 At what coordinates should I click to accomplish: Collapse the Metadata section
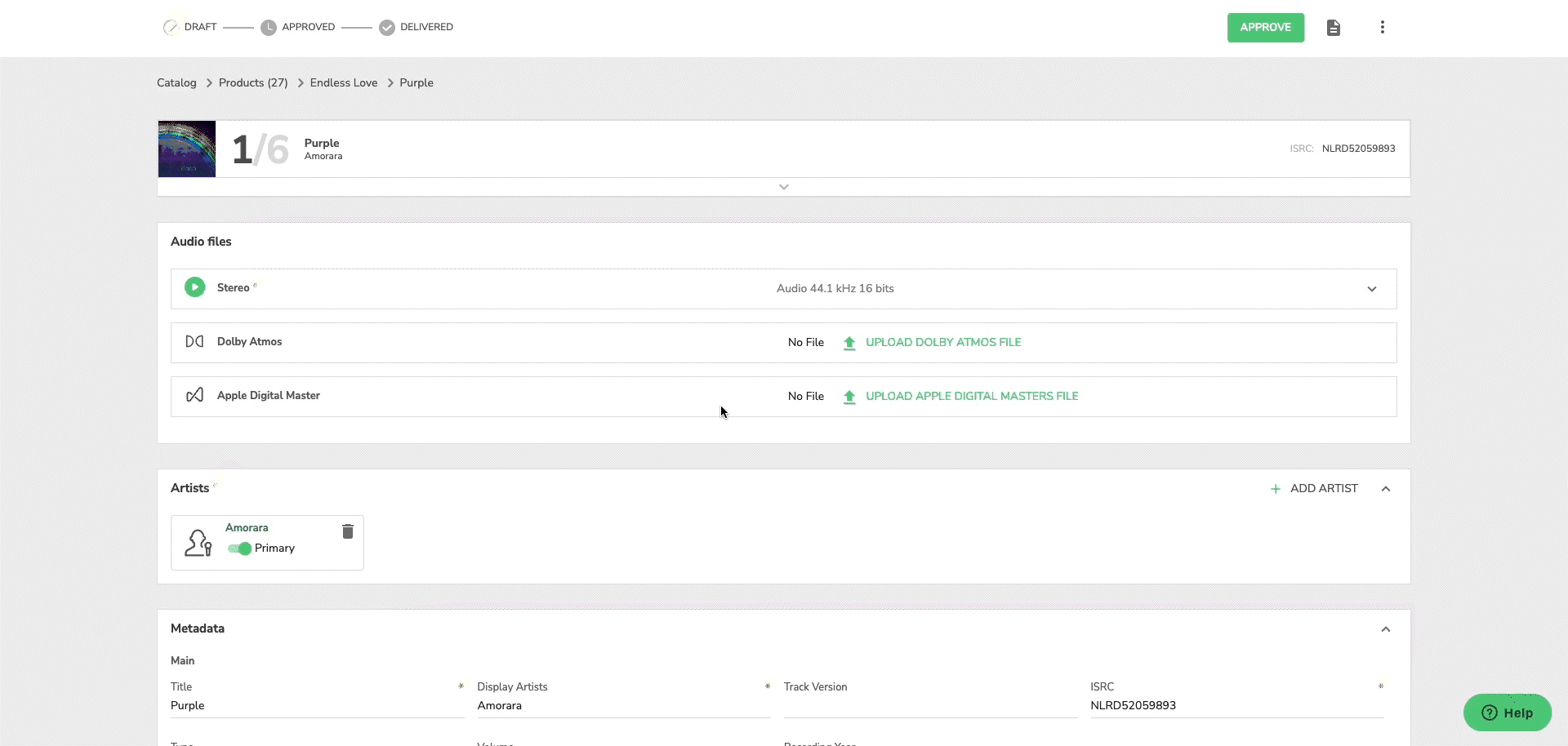click(1386, 629)
